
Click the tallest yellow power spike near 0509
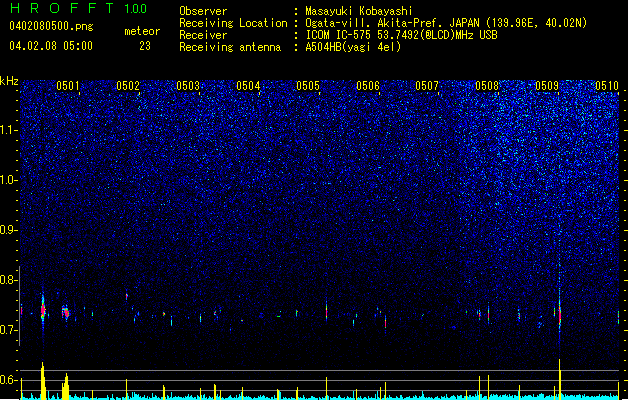(560, 379)
